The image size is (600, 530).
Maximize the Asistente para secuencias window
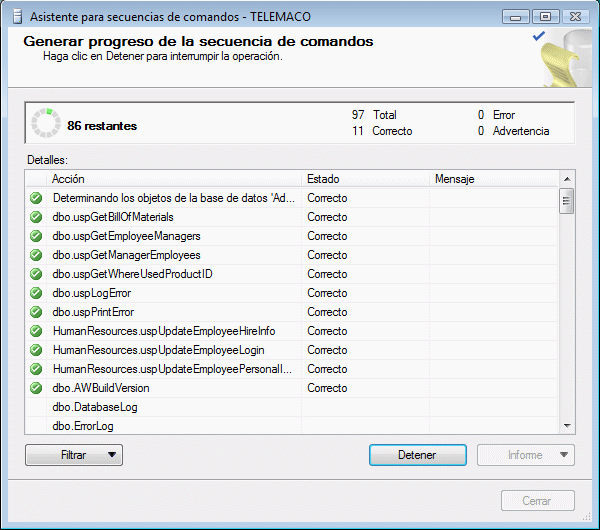pos(545,17)
